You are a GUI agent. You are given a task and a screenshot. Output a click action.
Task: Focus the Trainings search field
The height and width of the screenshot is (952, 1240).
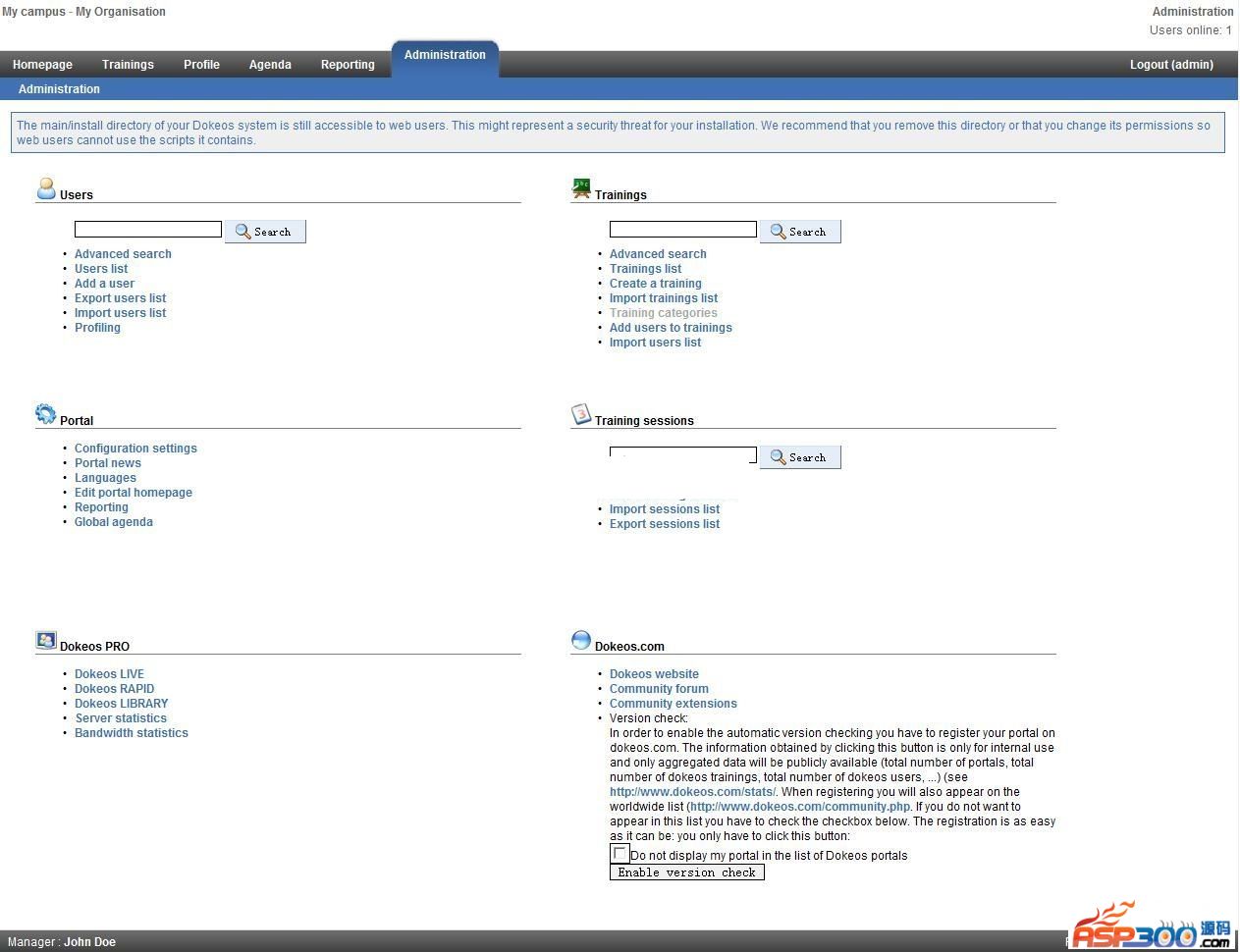click(x=683, y=229)
